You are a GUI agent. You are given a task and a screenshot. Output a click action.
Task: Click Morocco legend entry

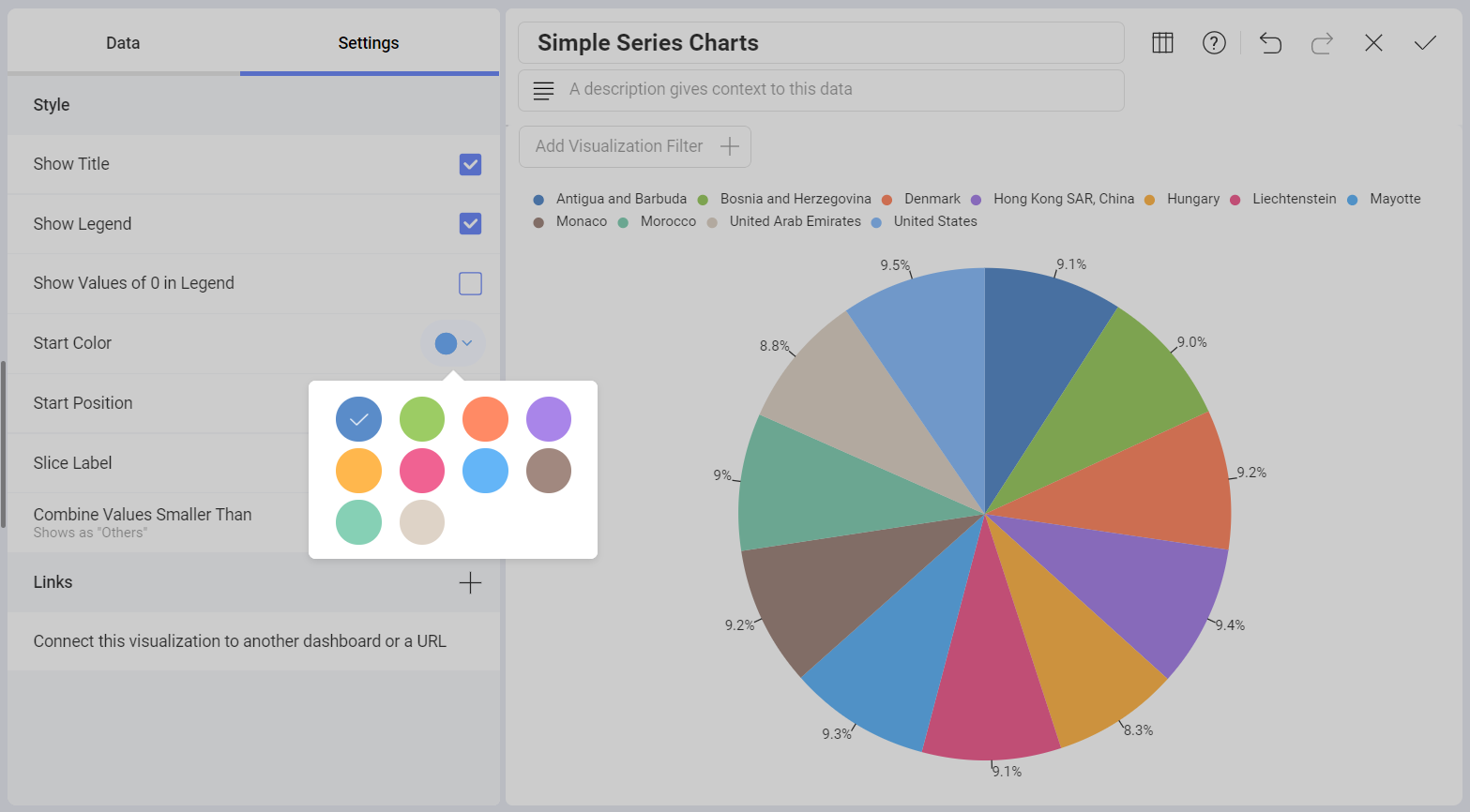(657, 221)
